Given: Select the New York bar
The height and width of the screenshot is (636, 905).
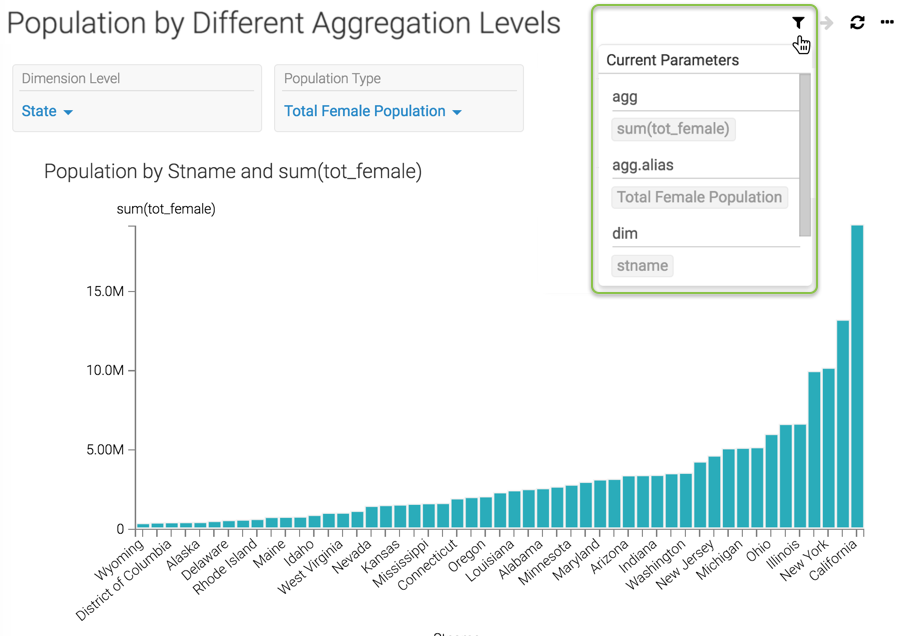Looking at the screenshot, I should click(829, 448).
